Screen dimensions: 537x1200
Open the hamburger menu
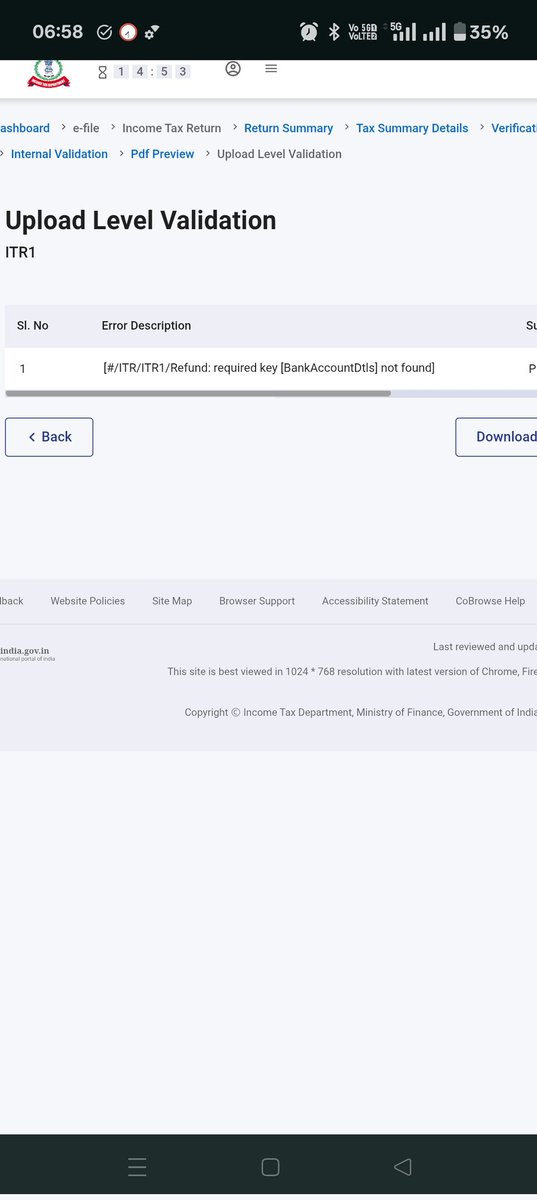click(270, 69)
